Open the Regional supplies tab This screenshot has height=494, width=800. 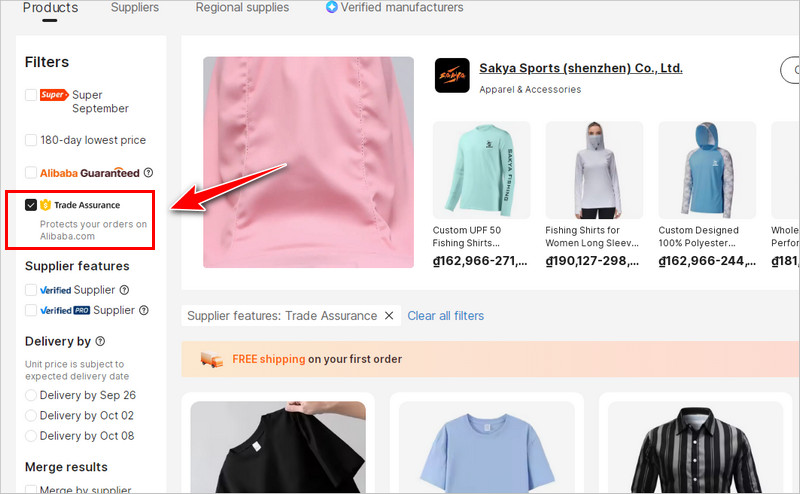pos(242,8)
